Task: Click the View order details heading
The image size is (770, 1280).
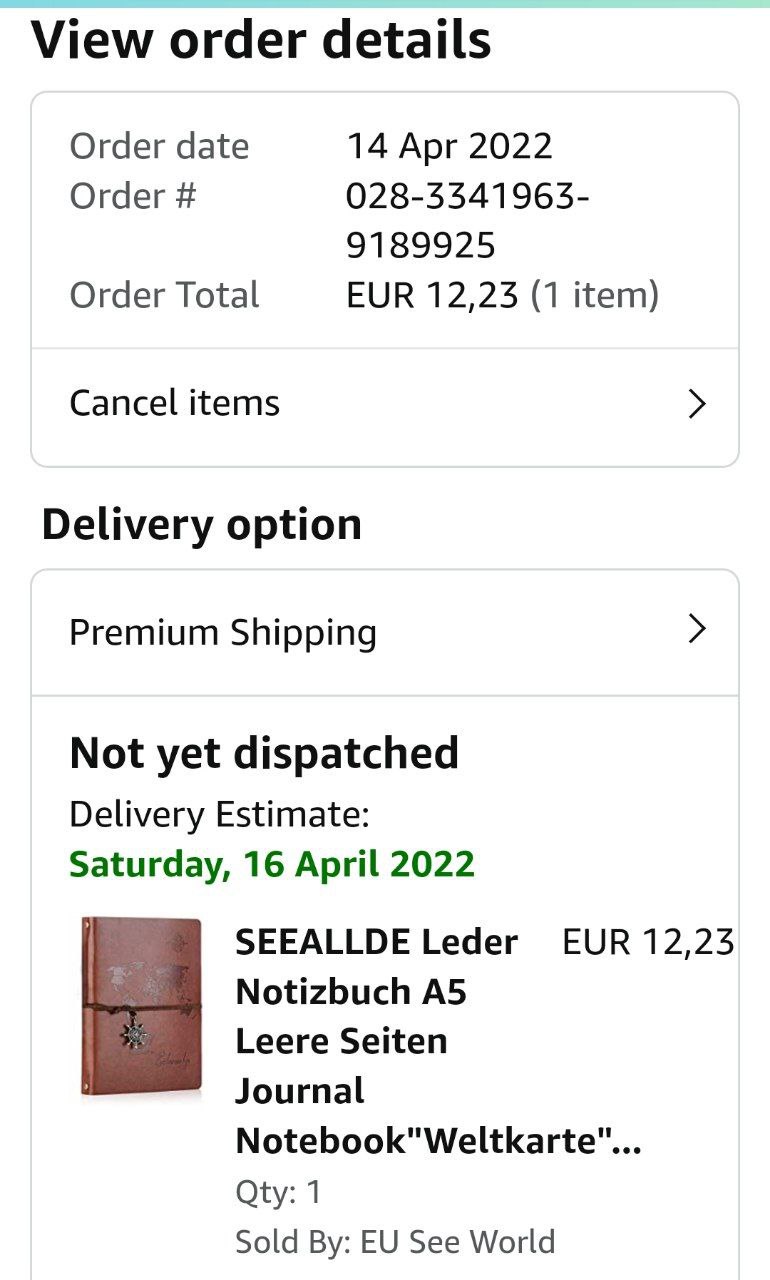Action: tap(262, 41)
